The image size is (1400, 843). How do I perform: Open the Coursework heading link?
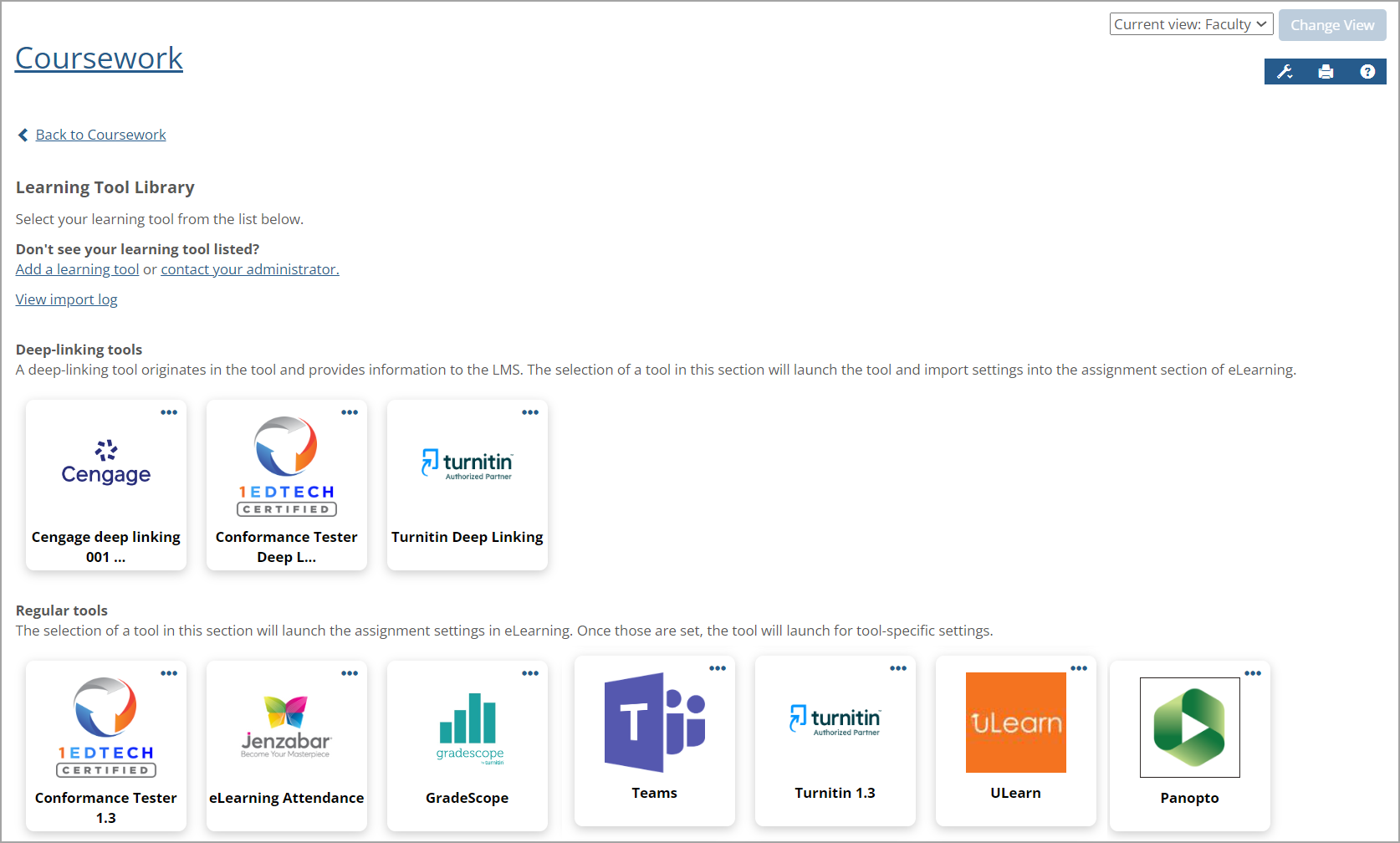99,58
